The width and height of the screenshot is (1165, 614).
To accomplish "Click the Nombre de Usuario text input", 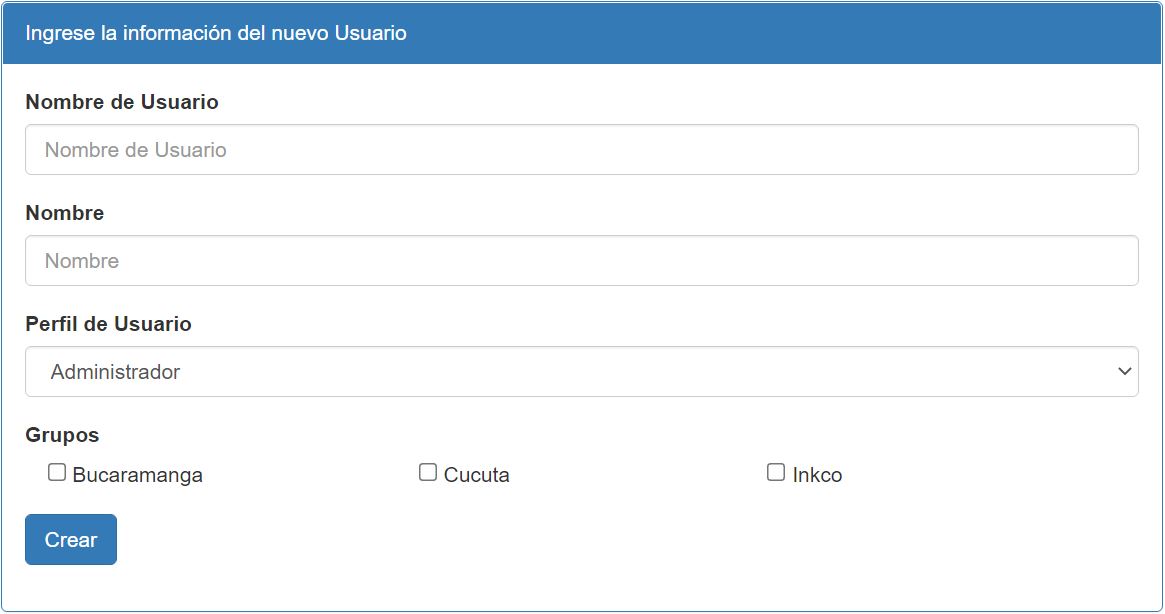I will click(x=581, y=150).
